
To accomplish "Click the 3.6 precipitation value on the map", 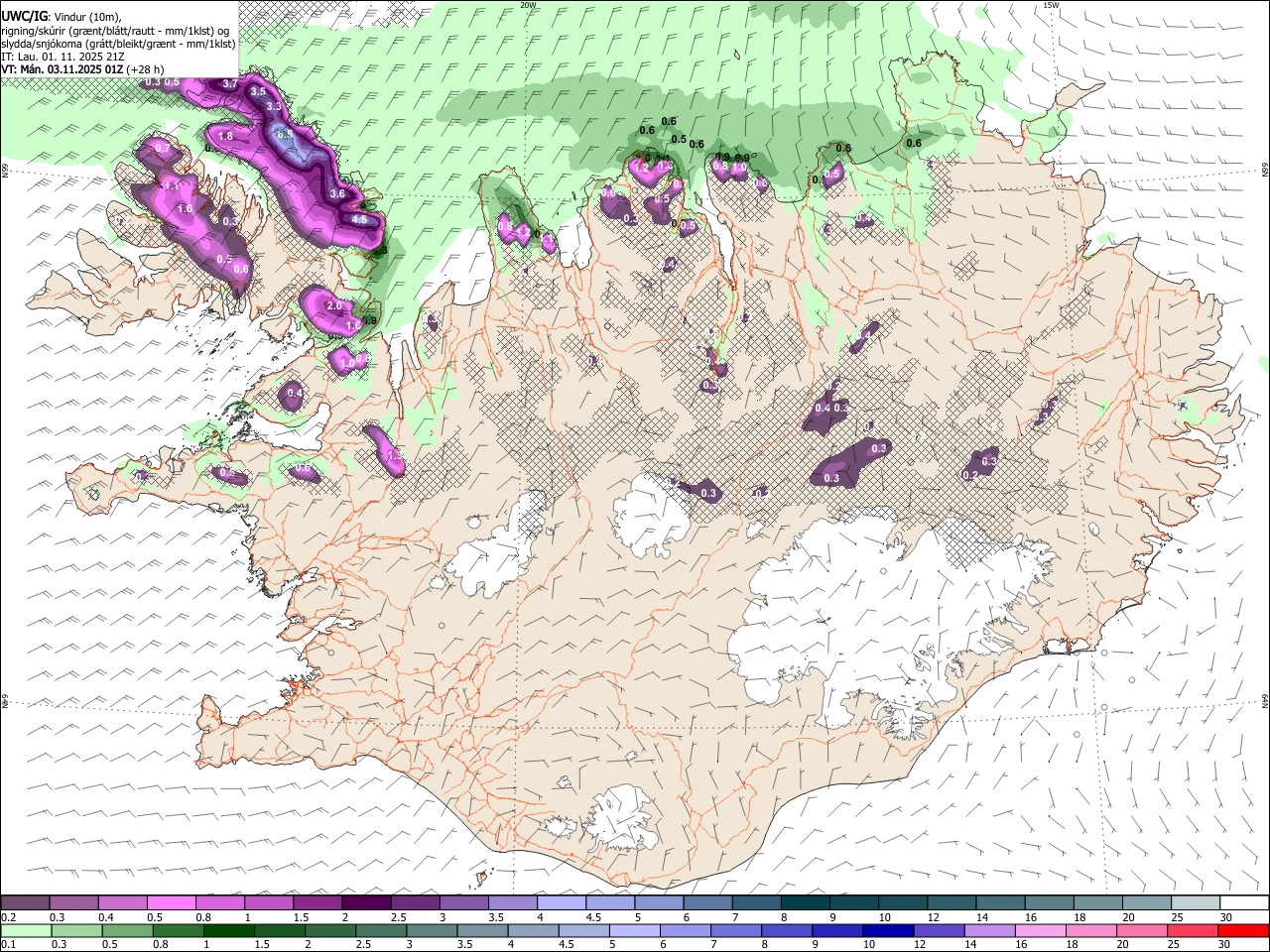I will click(x=337, y=194).
